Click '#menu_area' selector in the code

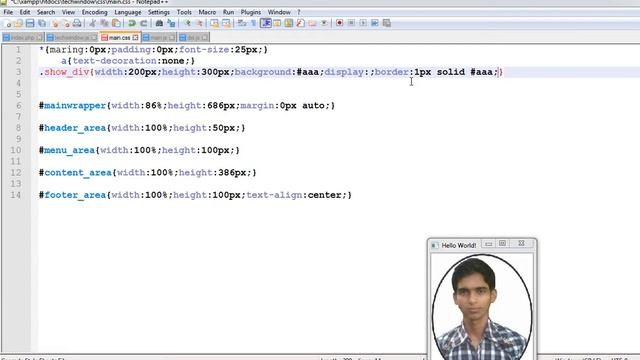pyautogui.click(x=67, y=150)
